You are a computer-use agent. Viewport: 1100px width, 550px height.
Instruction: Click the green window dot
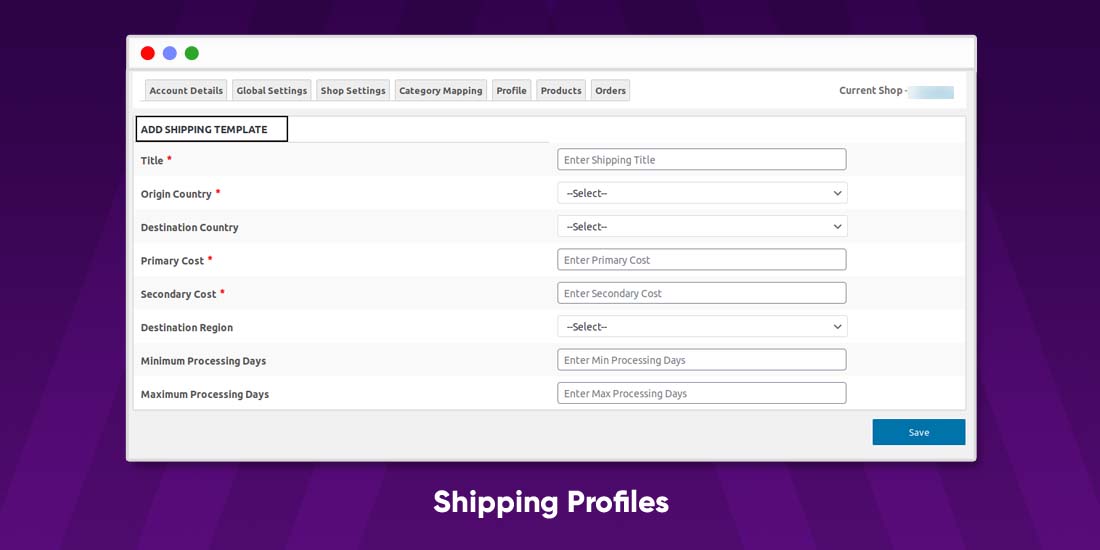coord(192,53)
